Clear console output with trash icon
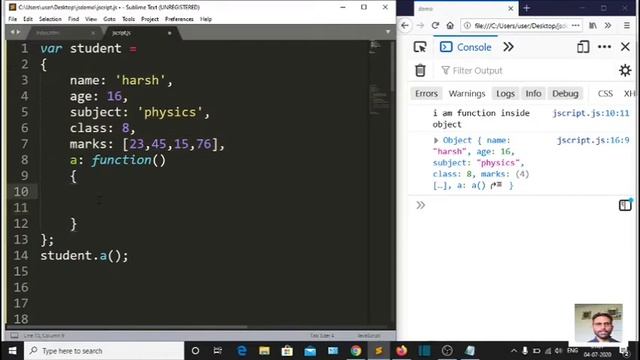Image resolution: width=640 pixels, height=360 pixels. pos(420,71)
